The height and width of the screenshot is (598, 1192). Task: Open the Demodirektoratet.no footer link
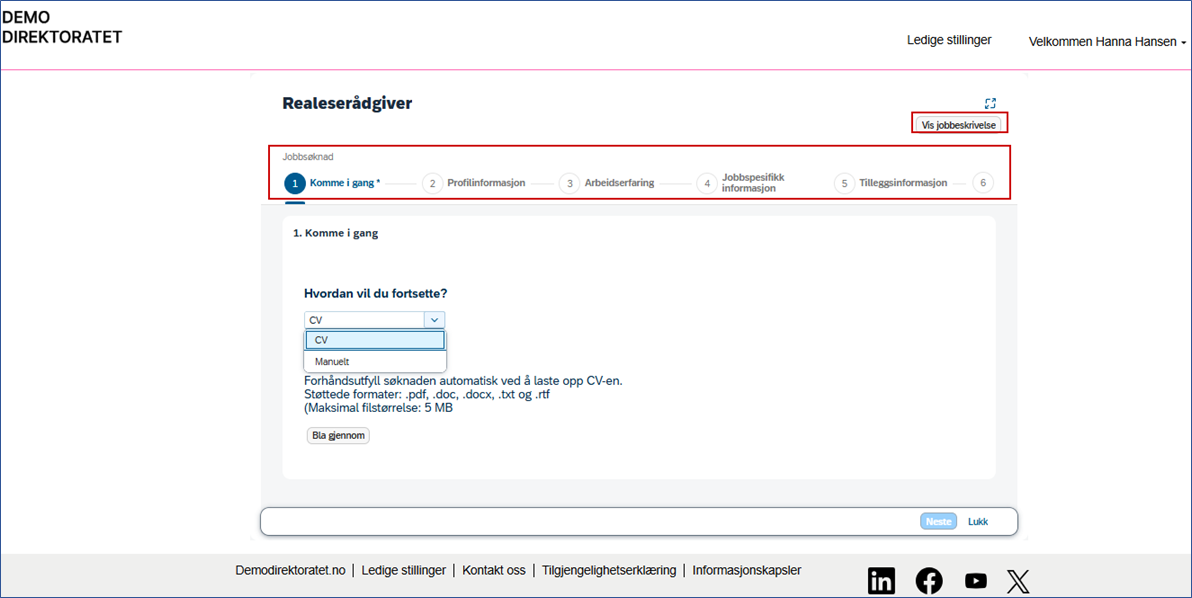point(290,570)
